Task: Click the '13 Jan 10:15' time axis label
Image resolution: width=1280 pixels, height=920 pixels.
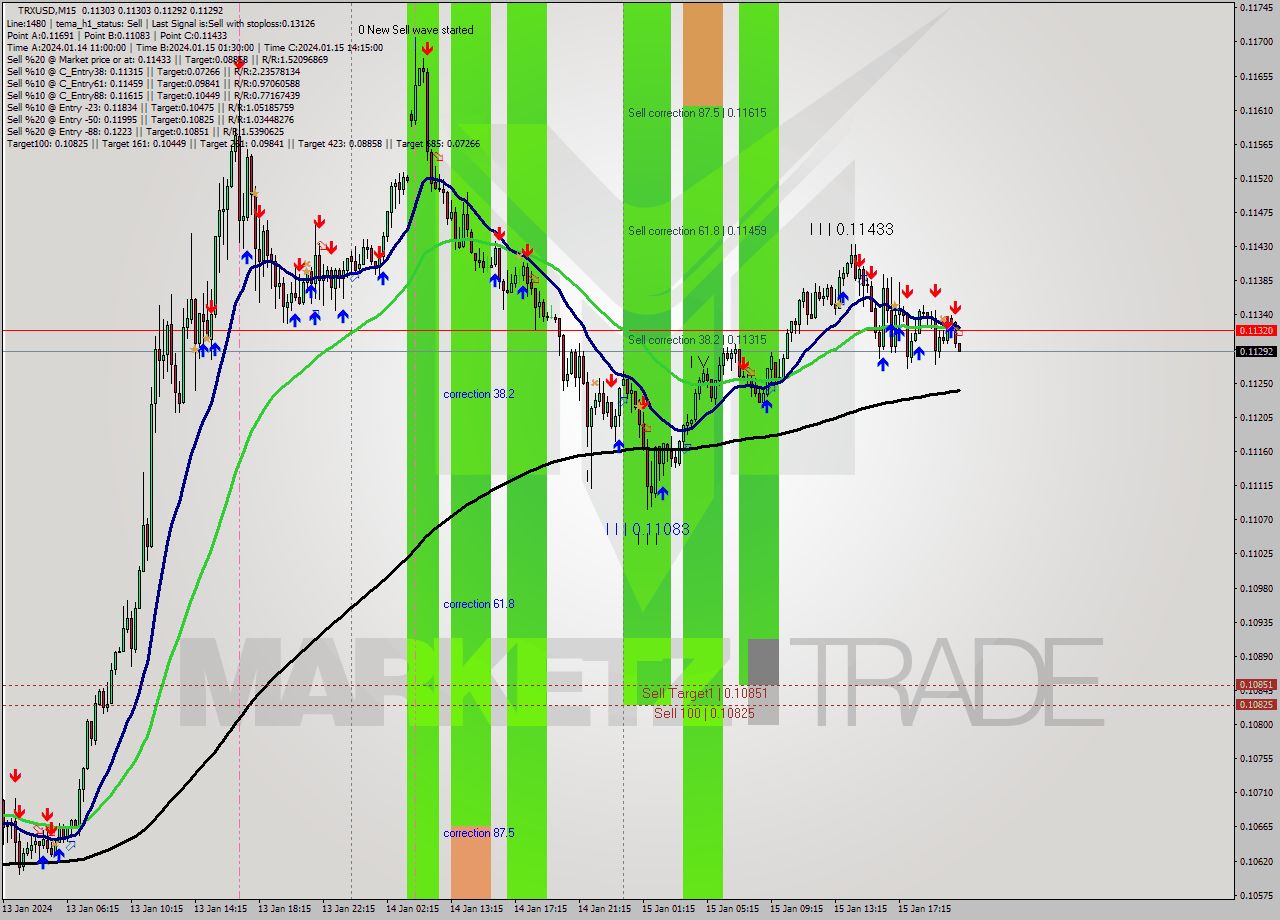Action: tap(155, 909)
